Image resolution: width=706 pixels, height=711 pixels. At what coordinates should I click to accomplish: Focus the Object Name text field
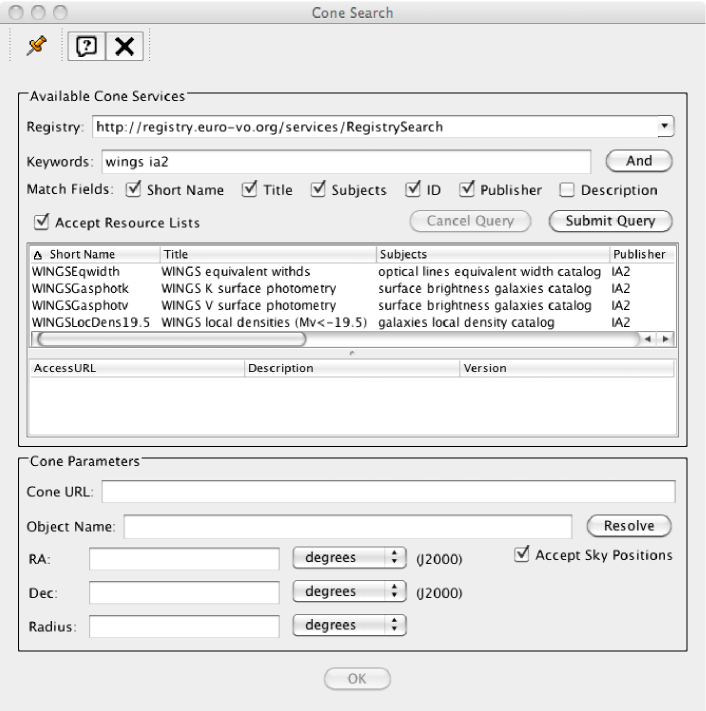tap(346, 525)
